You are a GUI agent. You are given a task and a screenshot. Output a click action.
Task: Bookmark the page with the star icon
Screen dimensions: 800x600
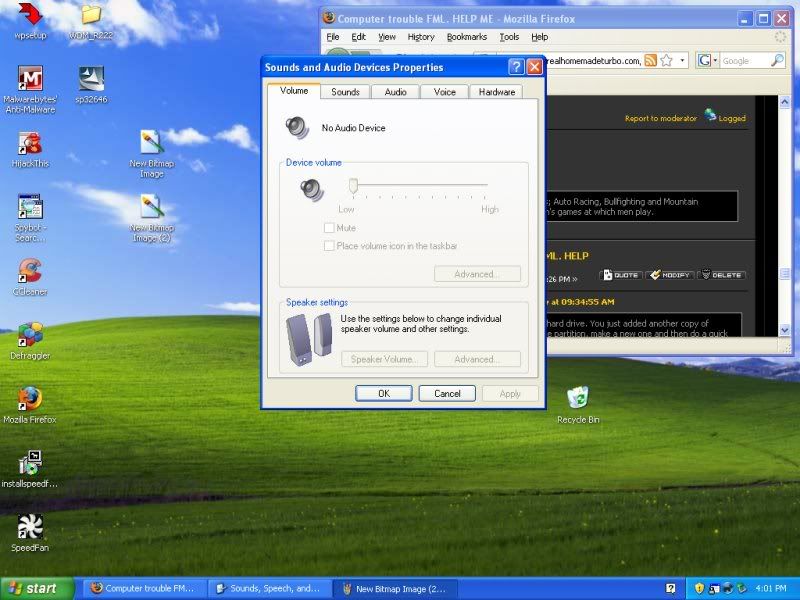tap(666, 61)
